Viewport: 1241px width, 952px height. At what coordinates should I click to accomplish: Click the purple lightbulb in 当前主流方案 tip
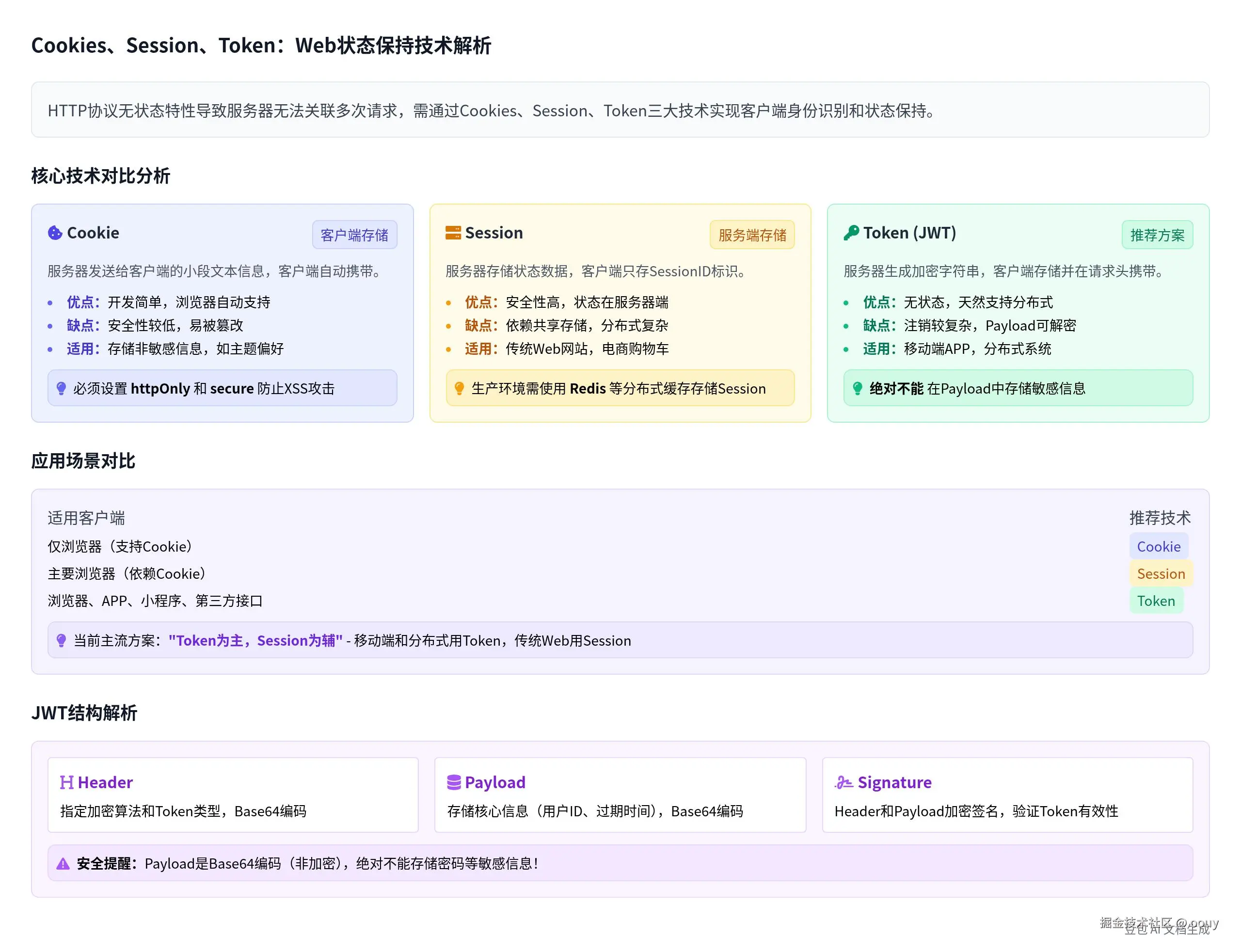61,641
